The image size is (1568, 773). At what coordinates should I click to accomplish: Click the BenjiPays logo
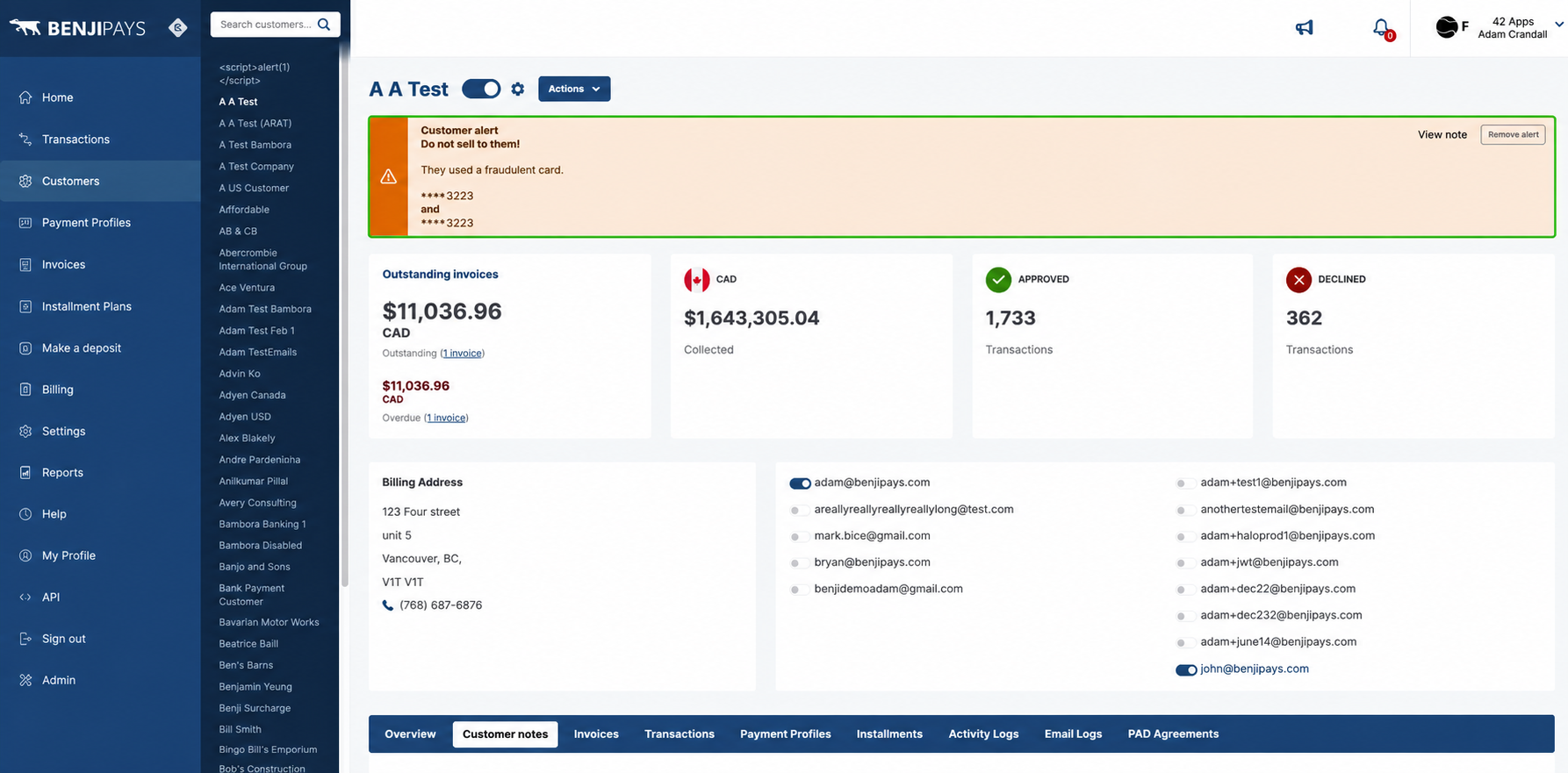[x=77, y=28]
